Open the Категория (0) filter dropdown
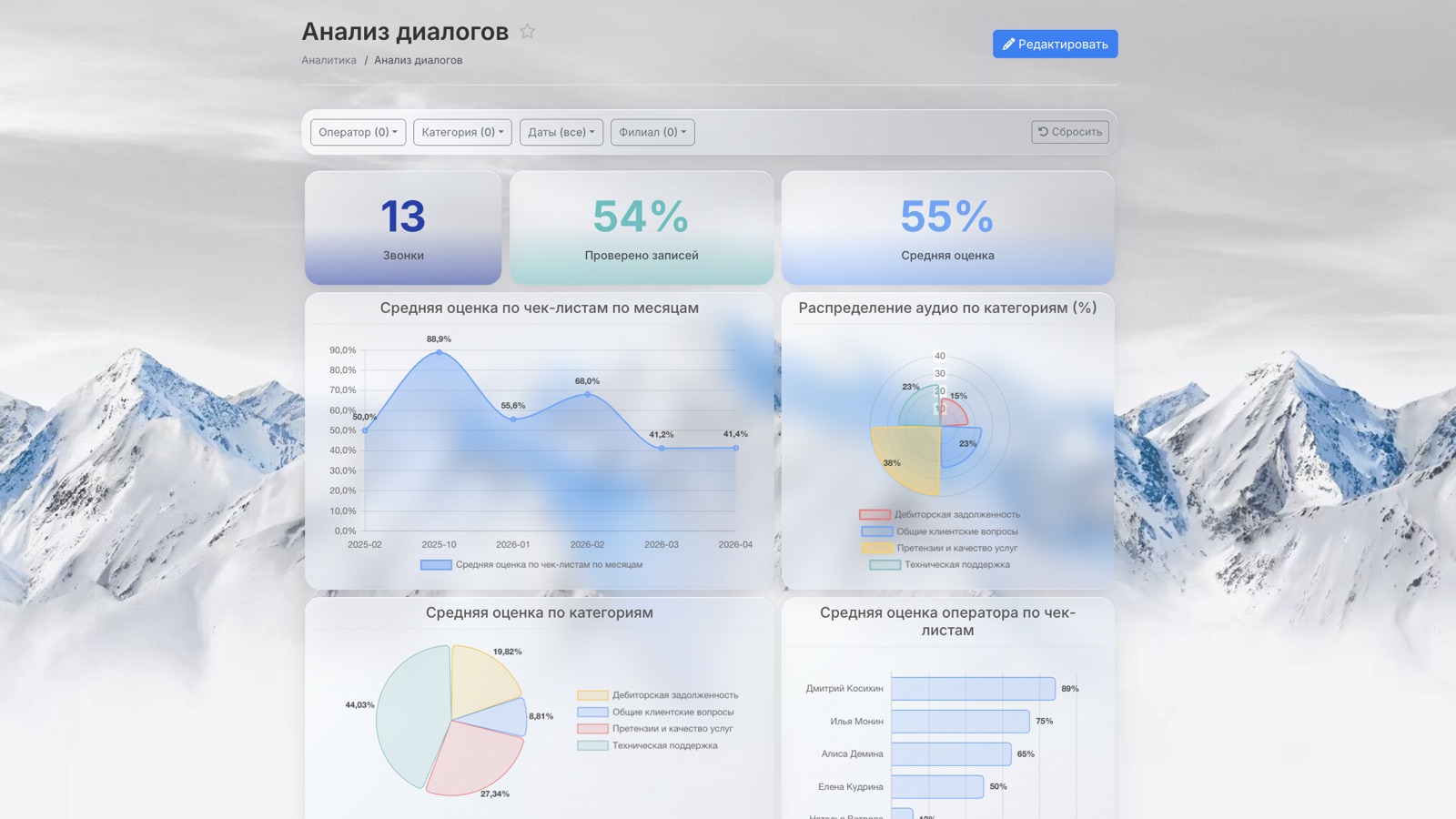Screen dimensions: 1456x819 [462, 132]
